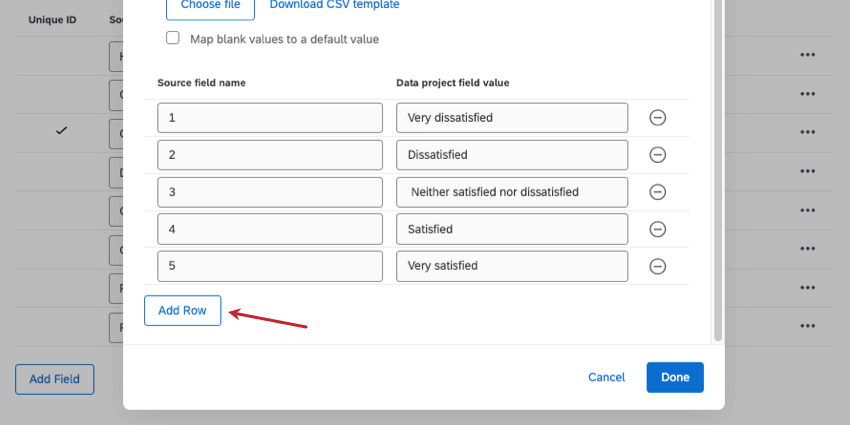850x425 pixels.
Task: Open the more options menu for the first field row
Action: click(x=808, y=56)
